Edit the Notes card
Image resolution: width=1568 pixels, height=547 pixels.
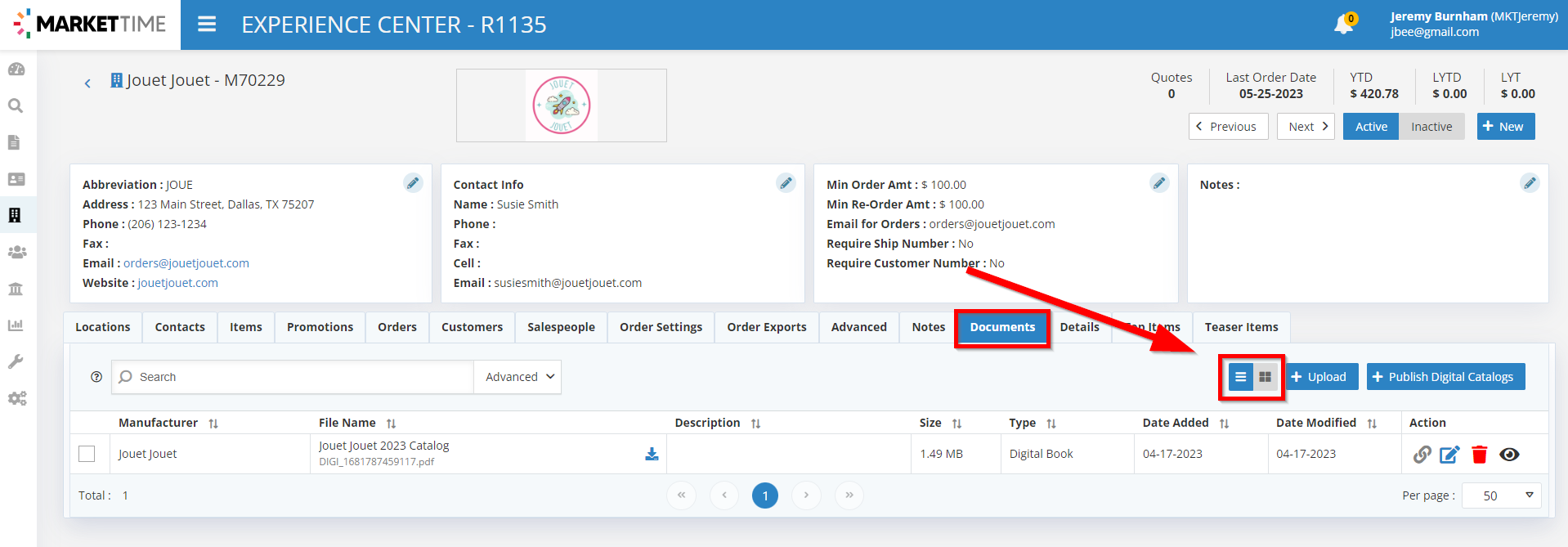click(1530, 183)
